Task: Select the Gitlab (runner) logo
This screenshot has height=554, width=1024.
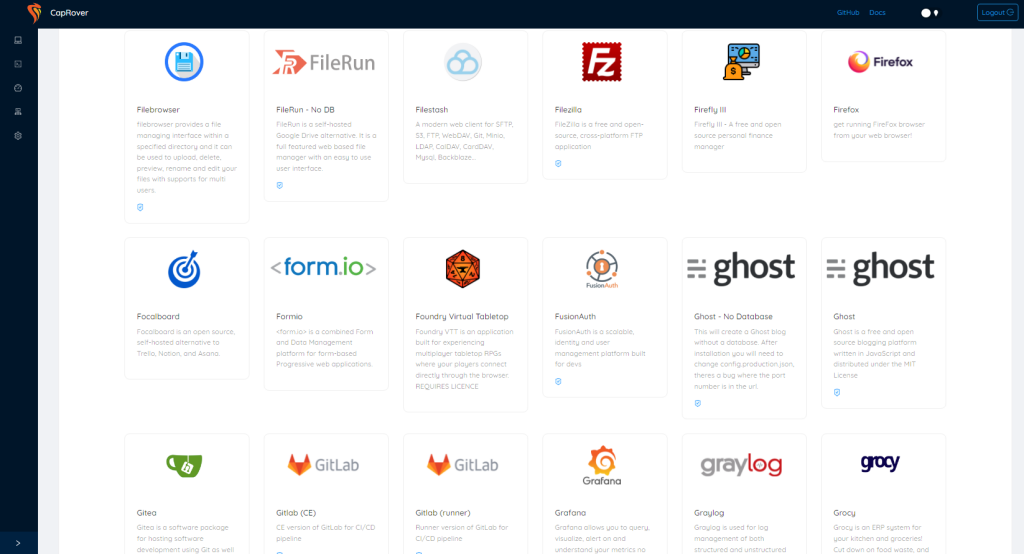Action: pyautogui.click(x=463, y=465)
